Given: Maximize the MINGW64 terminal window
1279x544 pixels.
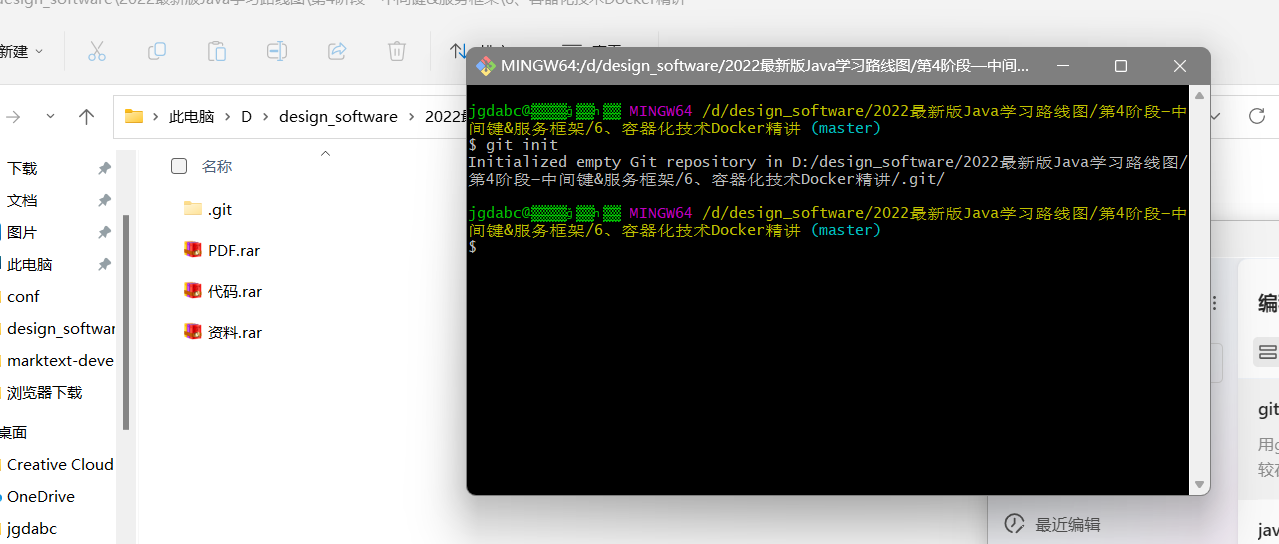Looking at the screenshot, I should point(1121,66).
